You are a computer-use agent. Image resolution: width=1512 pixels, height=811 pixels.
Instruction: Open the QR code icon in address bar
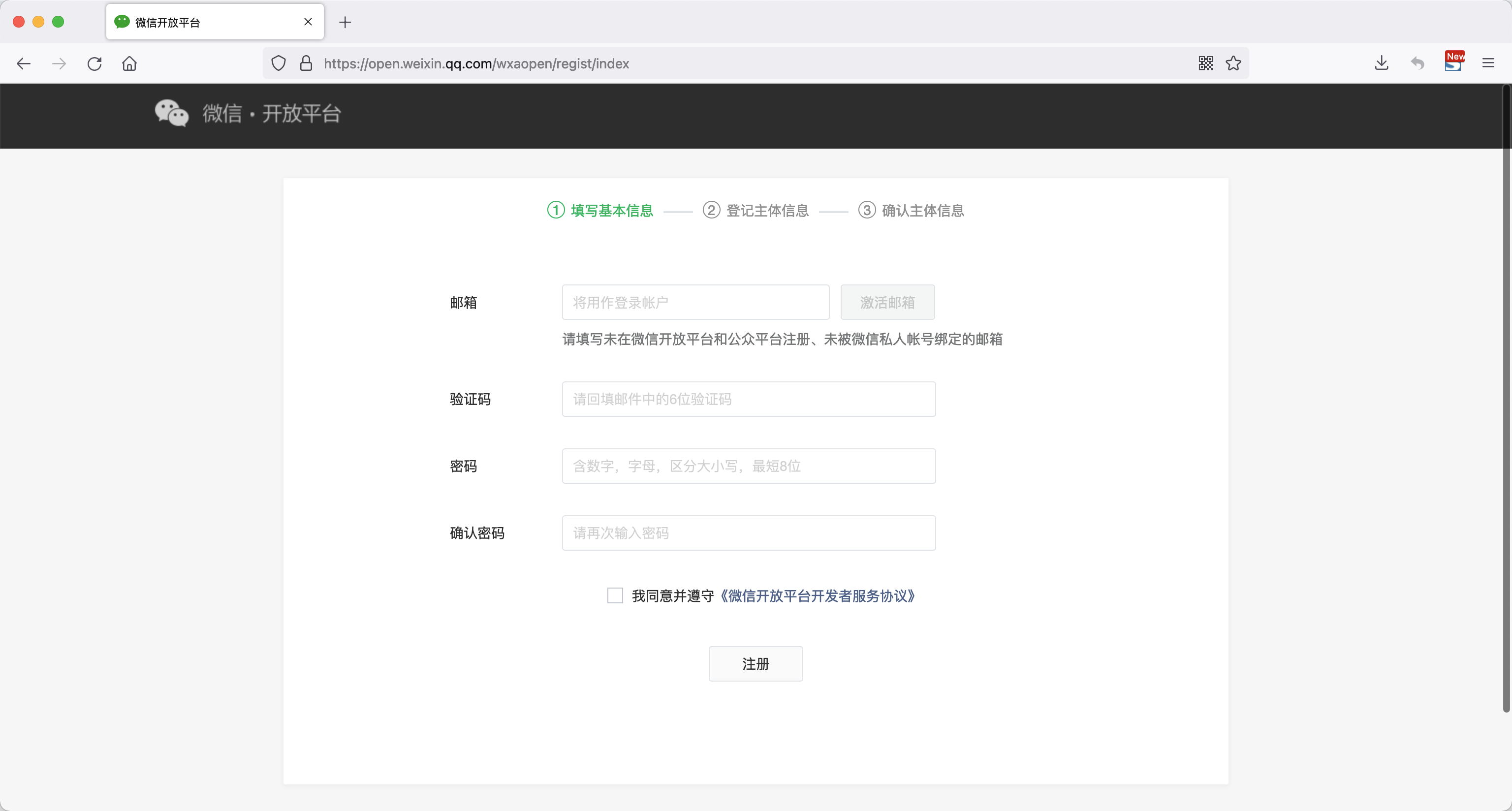pos(1205,63)
